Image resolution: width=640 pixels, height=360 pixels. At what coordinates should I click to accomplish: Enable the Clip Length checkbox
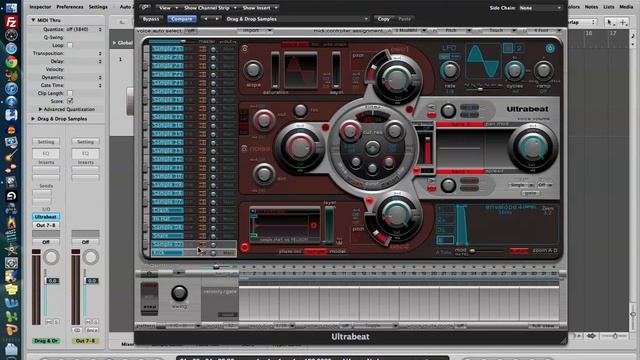(70, 93)
